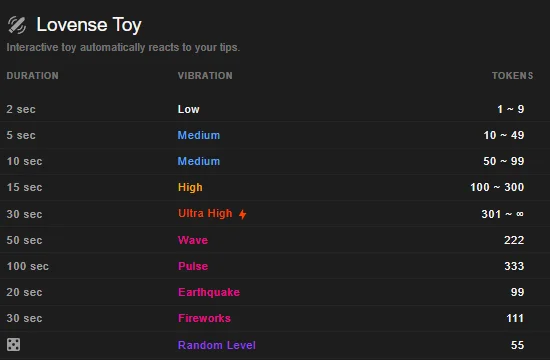Viewport: 550px width, 360px height.
Task: Click the DURATION column header
Action: click(x=33, y=76)
